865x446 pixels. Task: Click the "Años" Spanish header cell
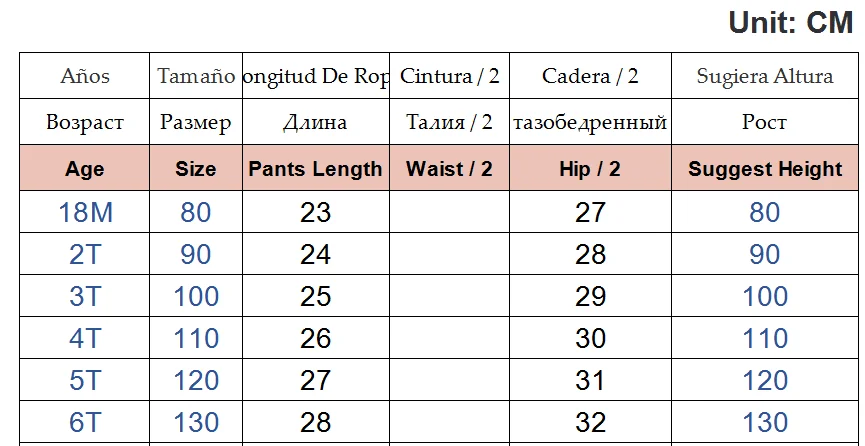(x=85, y=76)
